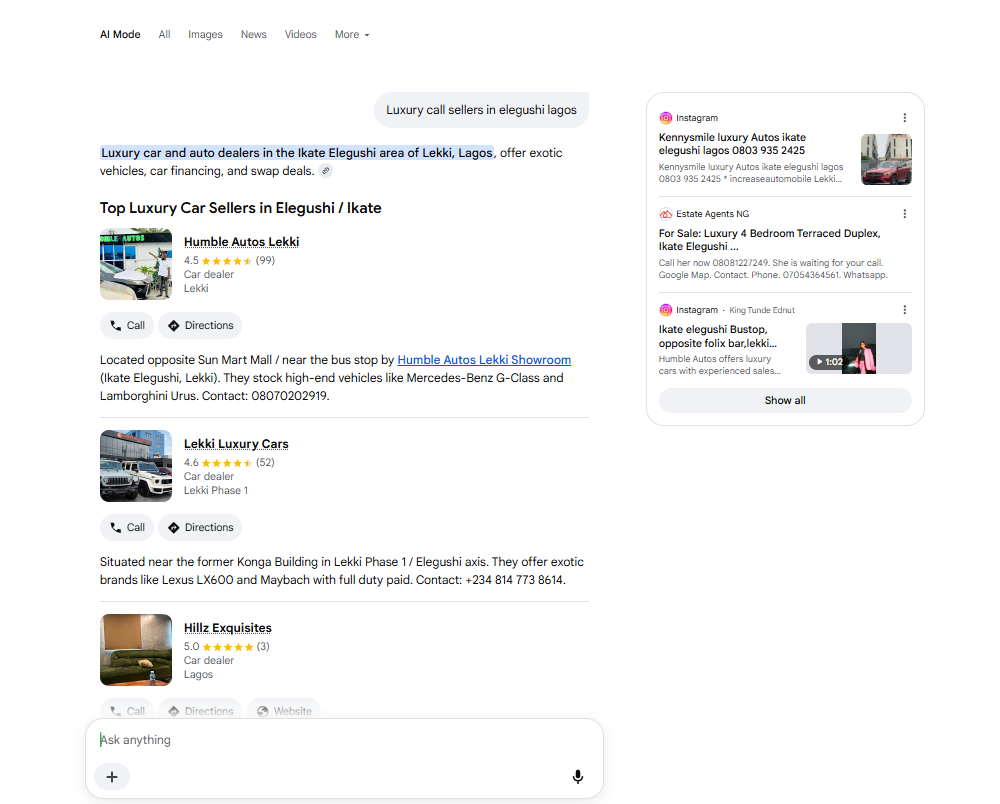Open the Lekki Luxury Cars listing title
Screen dimensions: 1000x804
click(x=236, y=444)
